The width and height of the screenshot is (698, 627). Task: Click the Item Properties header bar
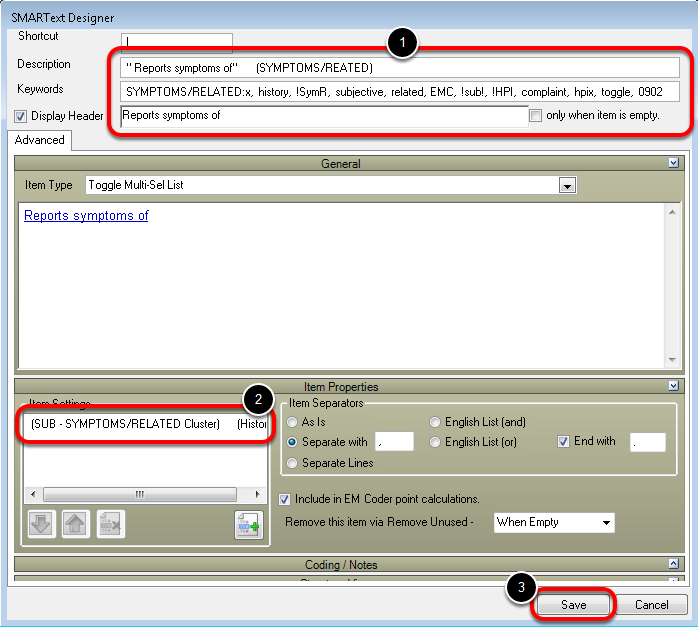click(x=349, y=386)
